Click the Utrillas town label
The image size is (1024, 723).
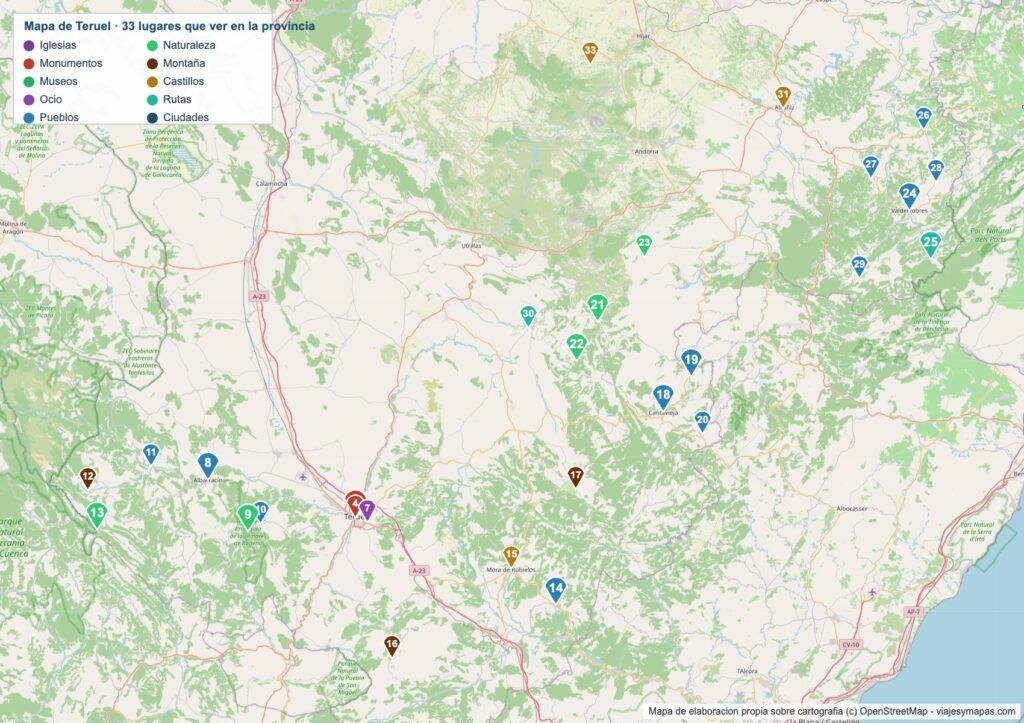tap(472, 246)
